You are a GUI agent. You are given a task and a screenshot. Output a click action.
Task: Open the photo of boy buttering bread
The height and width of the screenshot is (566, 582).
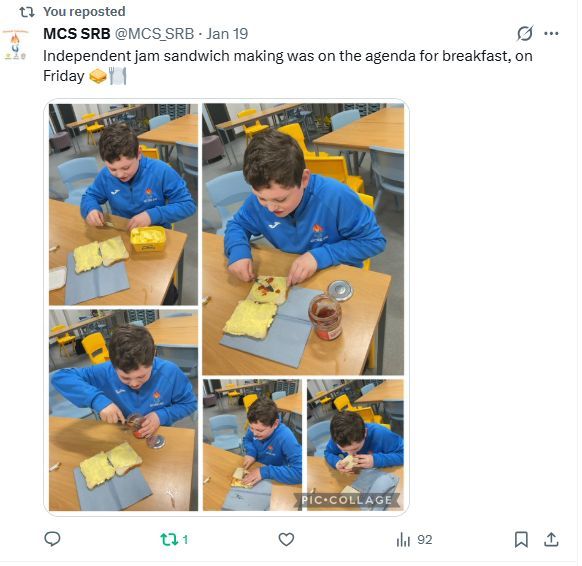(x=123, y=205)
